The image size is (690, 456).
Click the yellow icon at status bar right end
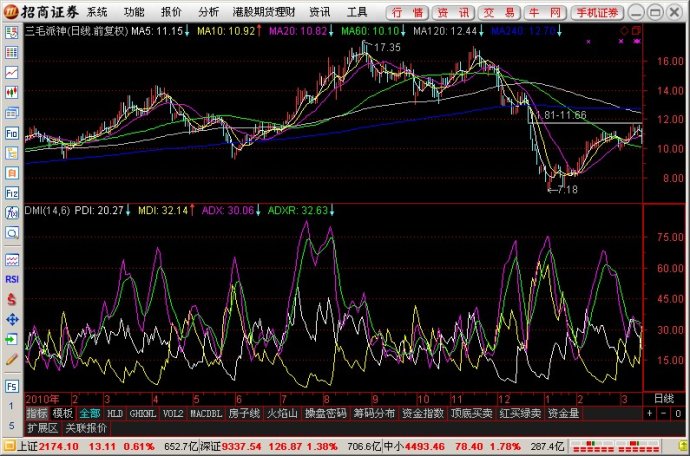pyautogui.click(x=681, y=447)
